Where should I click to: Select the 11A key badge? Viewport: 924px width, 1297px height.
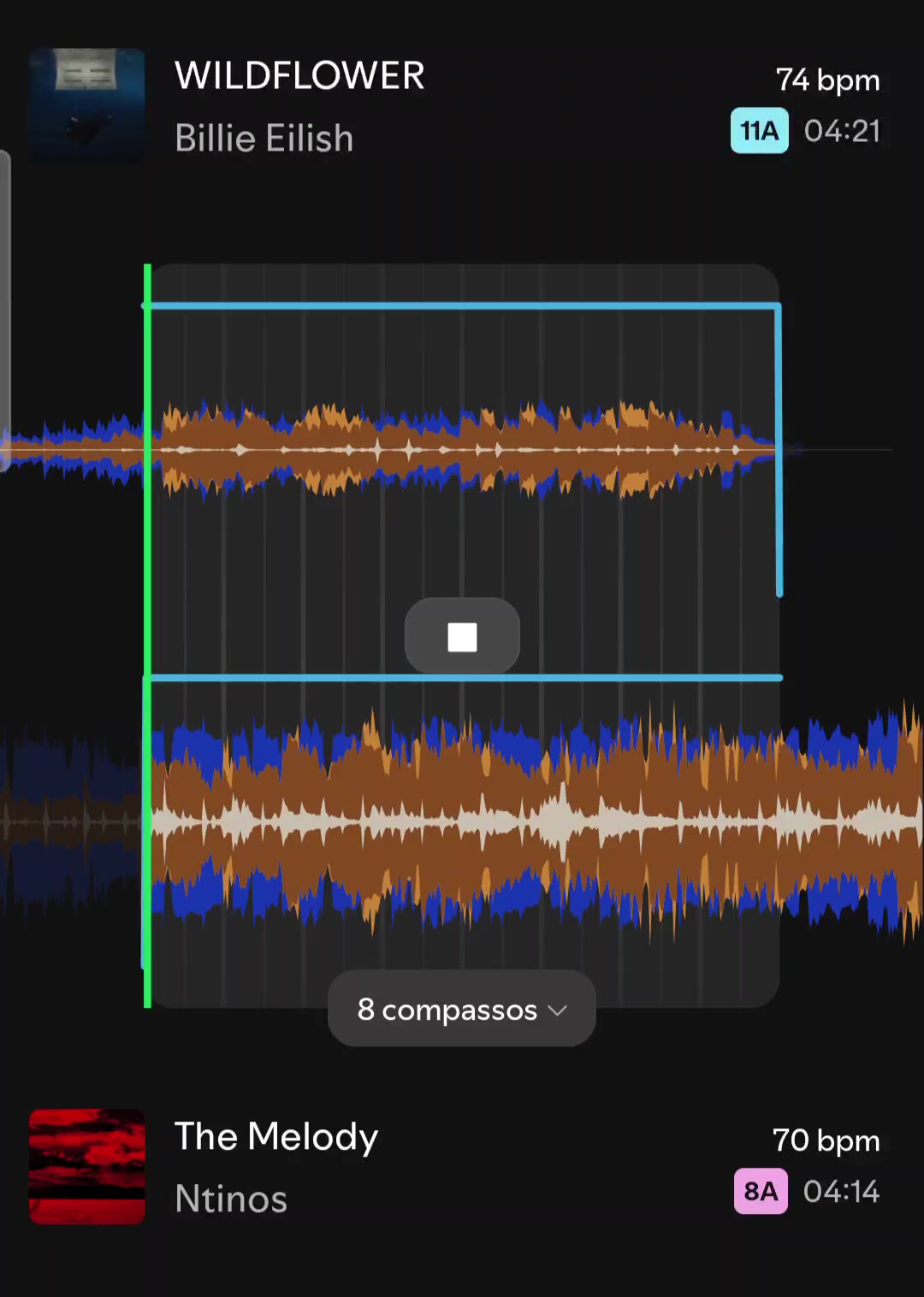tap(760, 131)
